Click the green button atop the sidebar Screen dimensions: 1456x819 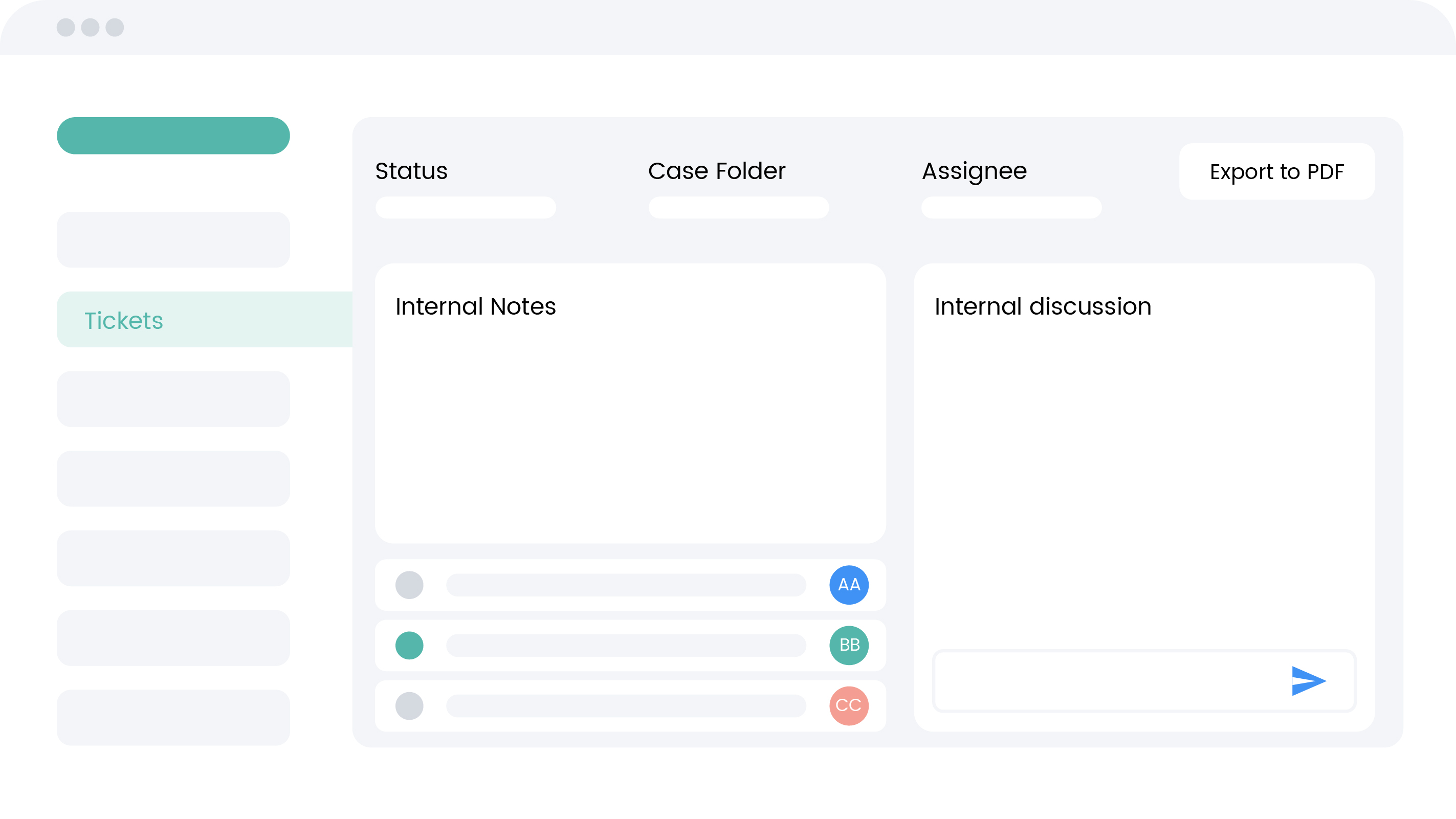tap(173, 136)
